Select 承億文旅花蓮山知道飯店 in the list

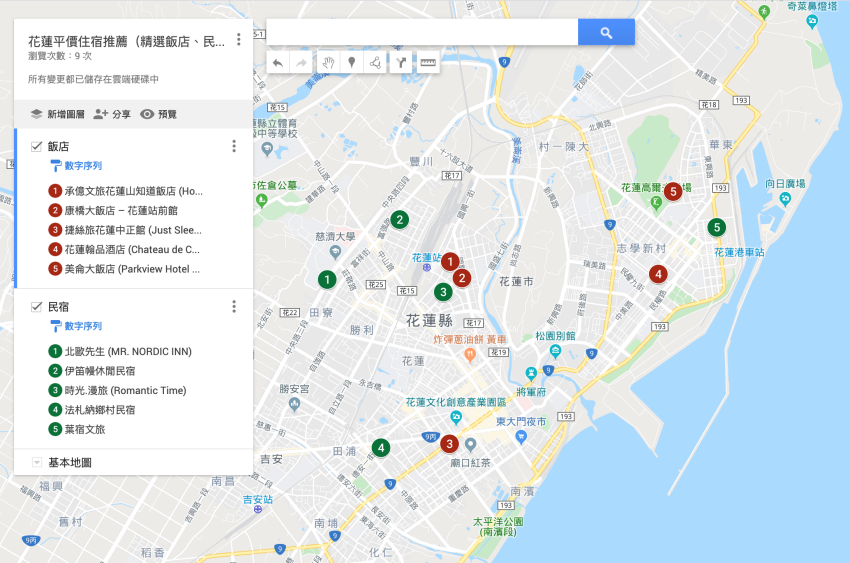click(x=126, y=191)
